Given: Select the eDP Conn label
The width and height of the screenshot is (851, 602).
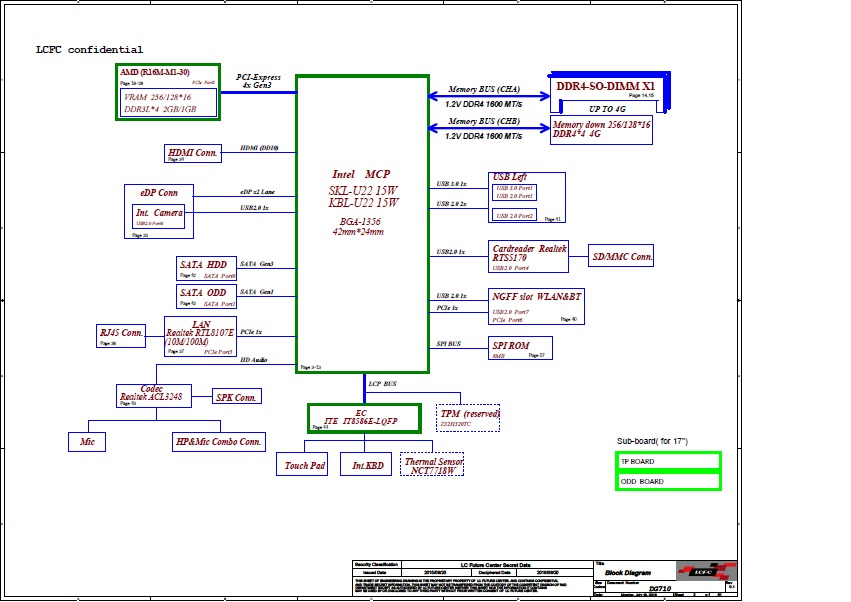Looking at the screenshot, I should (x=158, y=193).
